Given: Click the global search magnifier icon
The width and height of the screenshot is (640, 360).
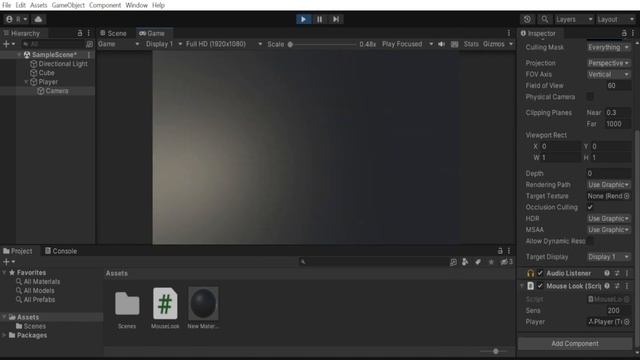Looking at the screenshot, I should [545, 19].
